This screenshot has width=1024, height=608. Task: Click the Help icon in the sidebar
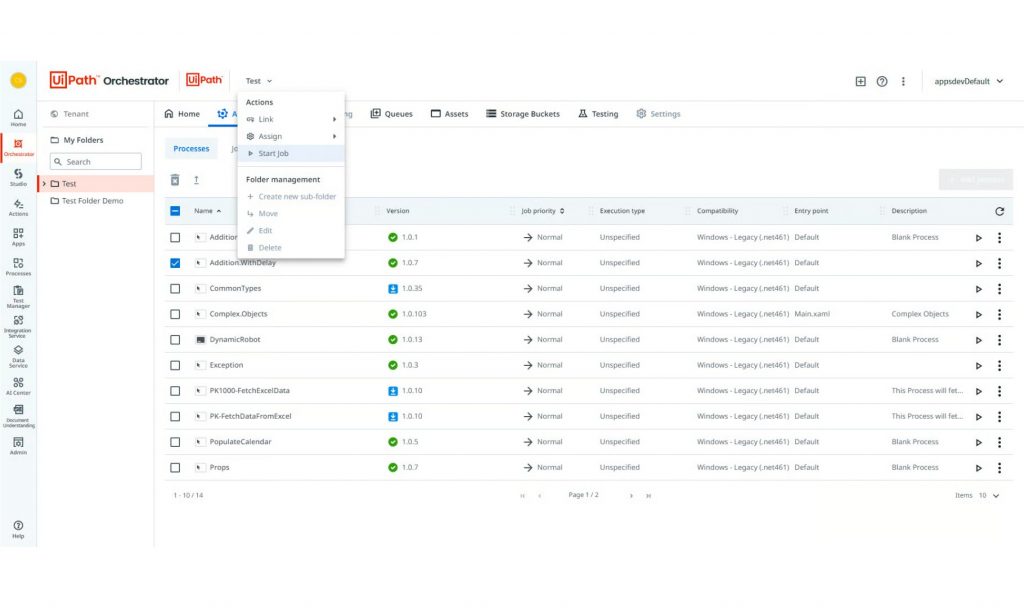click(x=18, y=529)
